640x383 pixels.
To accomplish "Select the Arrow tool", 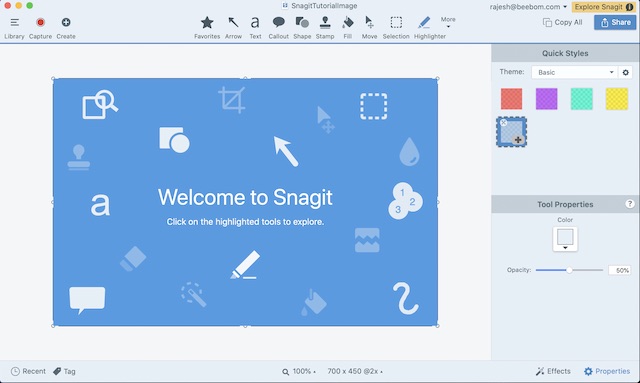I will click(233, 27).
